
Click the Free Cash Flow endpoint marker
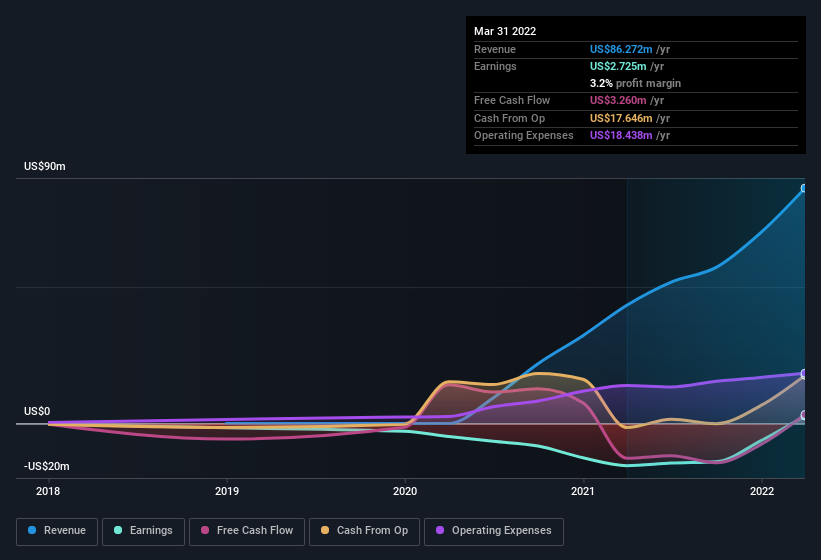[x=804, y=415]
